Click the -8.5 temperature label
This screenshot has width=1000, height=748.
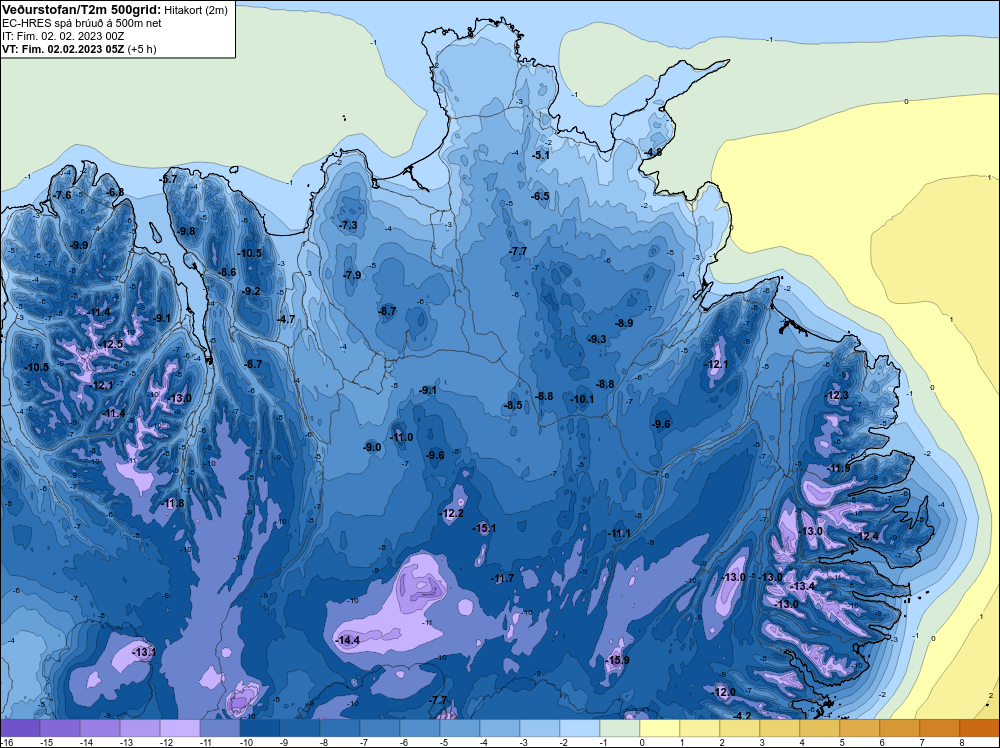click(513, 406)
